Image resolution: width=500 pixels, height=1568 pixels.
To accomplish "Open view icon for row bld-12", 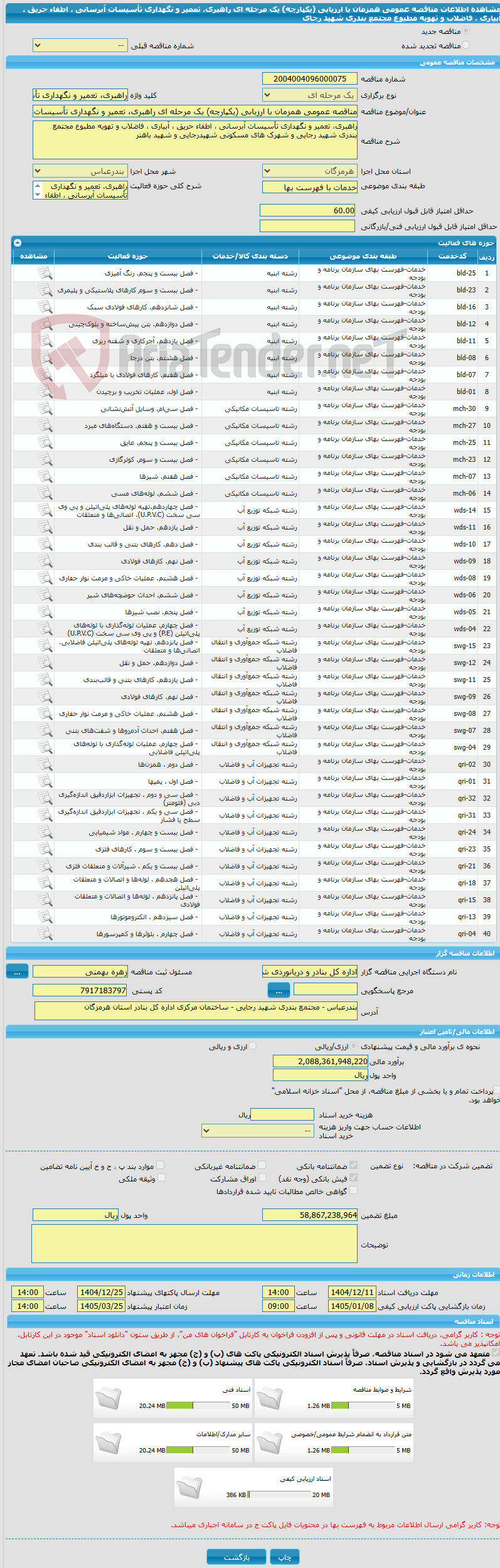I will click(45, 324).
